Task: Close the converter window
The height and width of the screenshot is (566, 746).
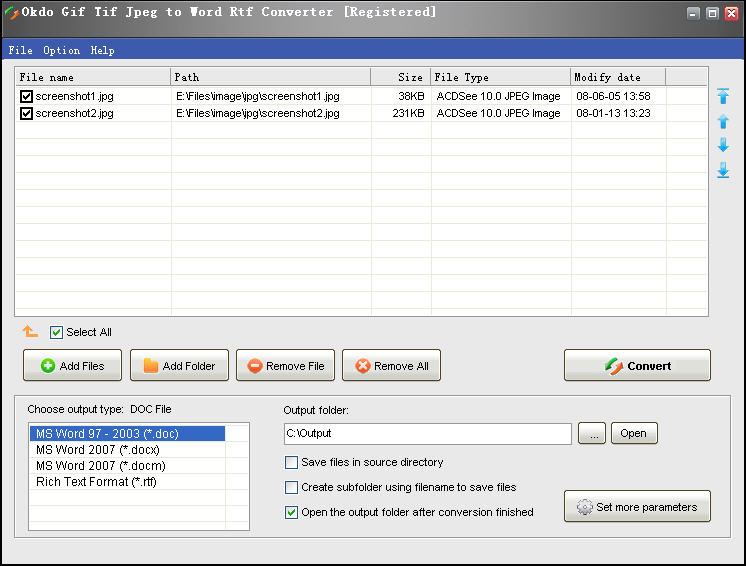Action: (731, 13)
